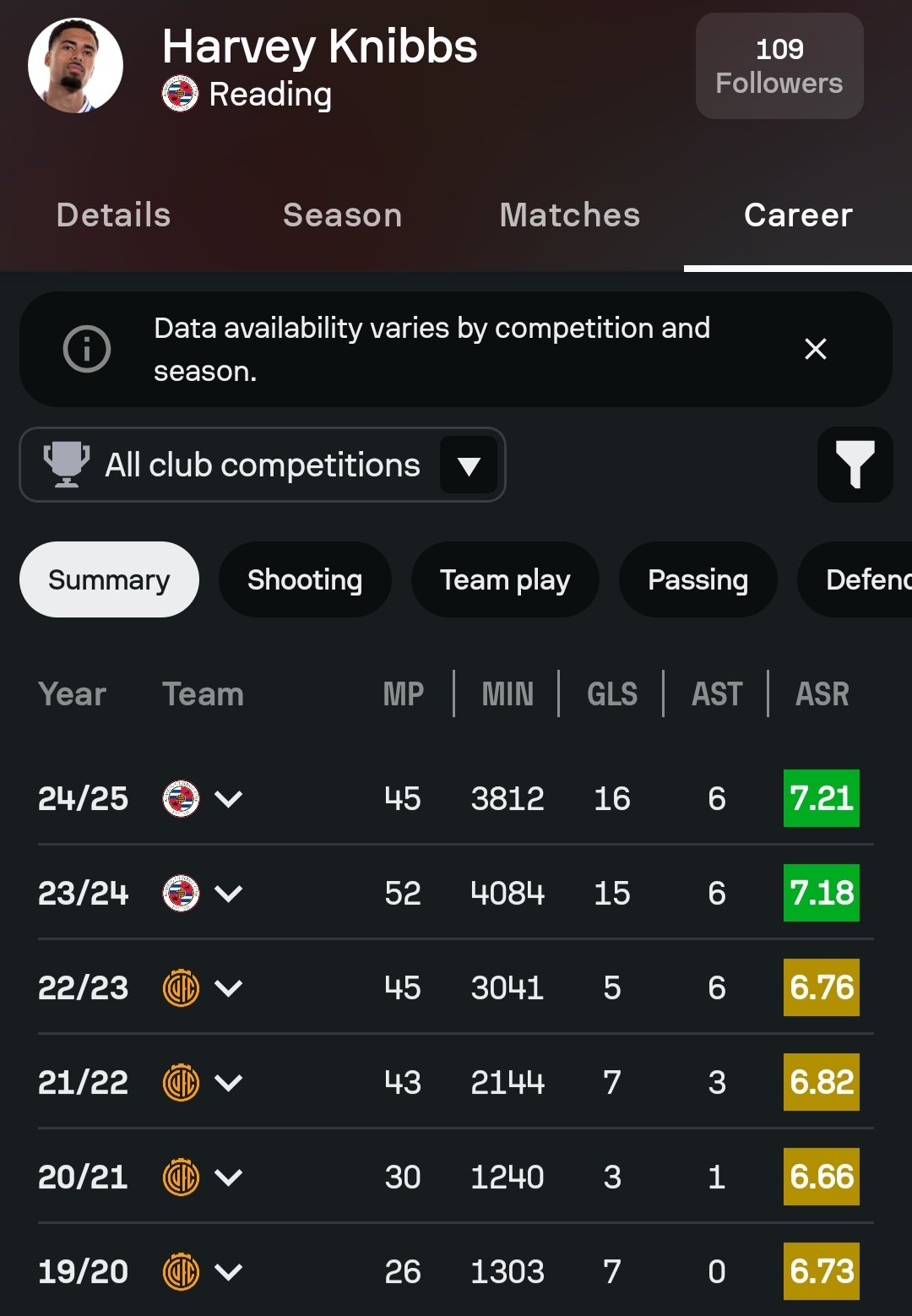Tap the info circle icon
This screenshot has width=912, height=1316.
87,349
